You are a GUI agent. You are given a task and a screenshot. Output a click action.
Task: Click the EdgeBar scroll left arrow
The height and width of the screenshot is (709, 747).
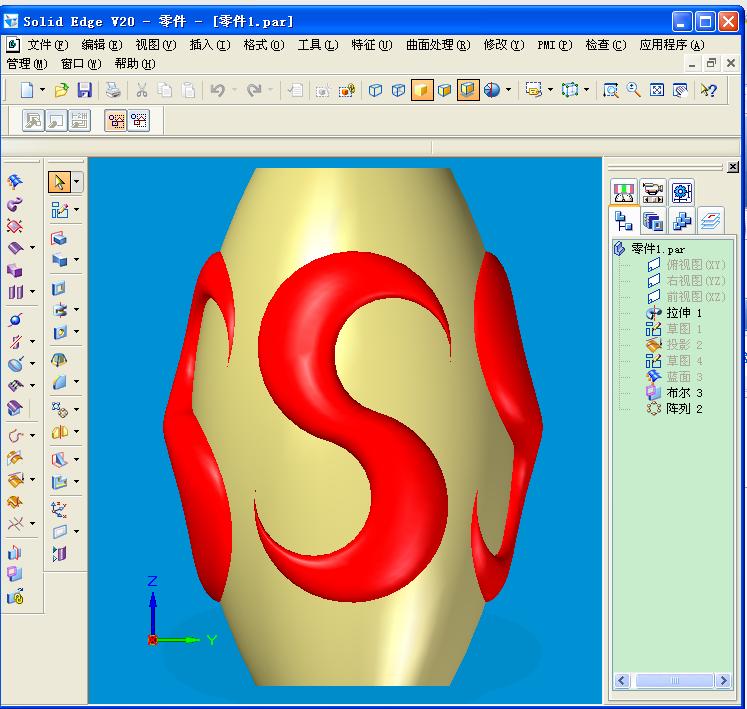622,680
